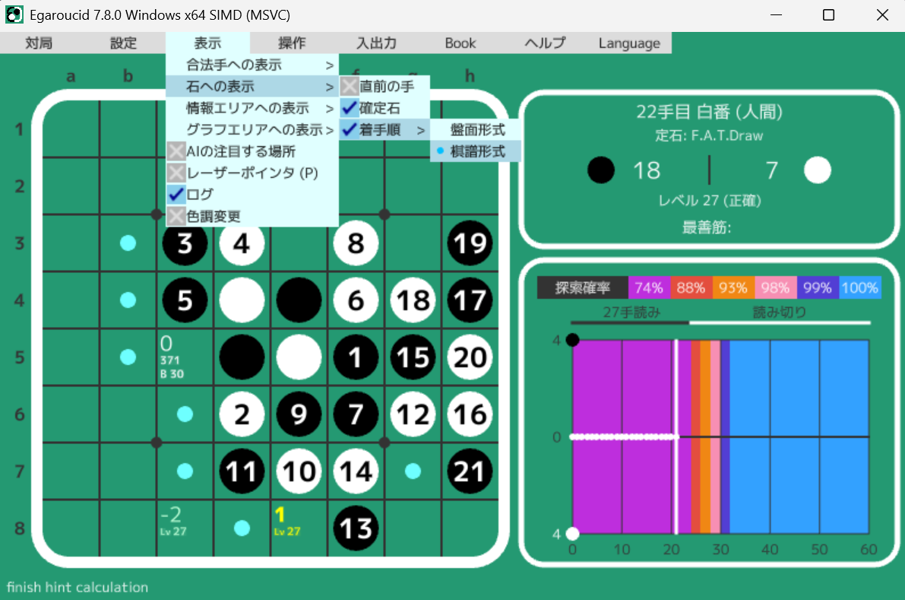Expand the 情報エリアへの表示 submenu
This screenshot has height=600, width=905.
pyautogui.click(x=251, y=108)
